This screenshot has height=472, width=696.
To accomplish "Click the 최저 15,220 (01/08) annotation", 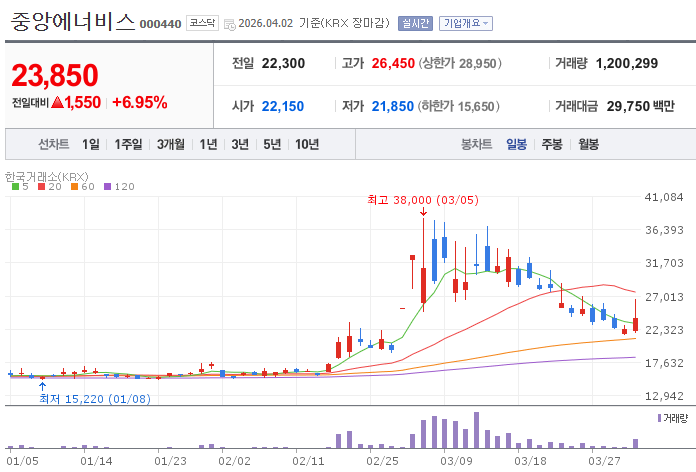I will point(95,399).
